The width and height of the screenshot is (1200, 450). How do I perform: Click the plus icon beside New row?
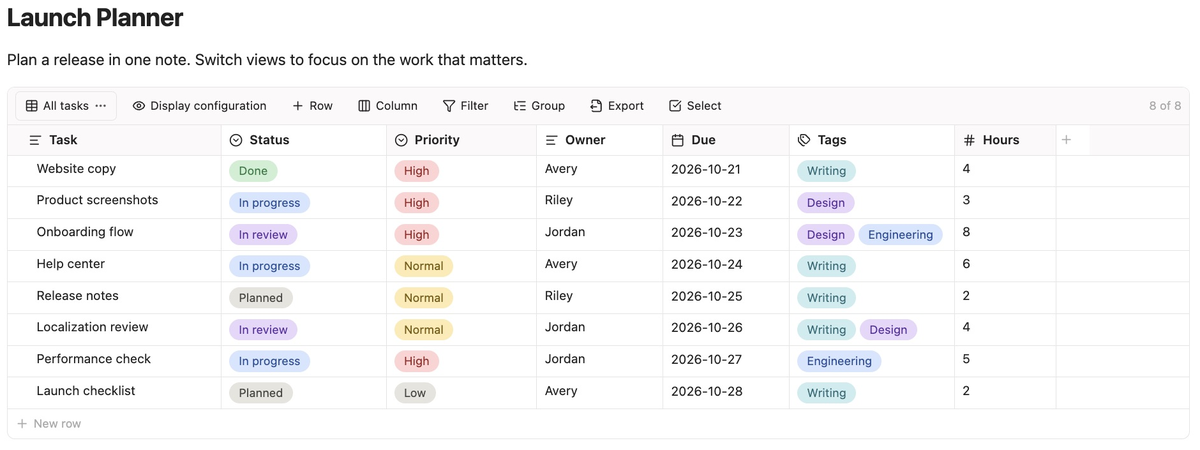(22, 424)
